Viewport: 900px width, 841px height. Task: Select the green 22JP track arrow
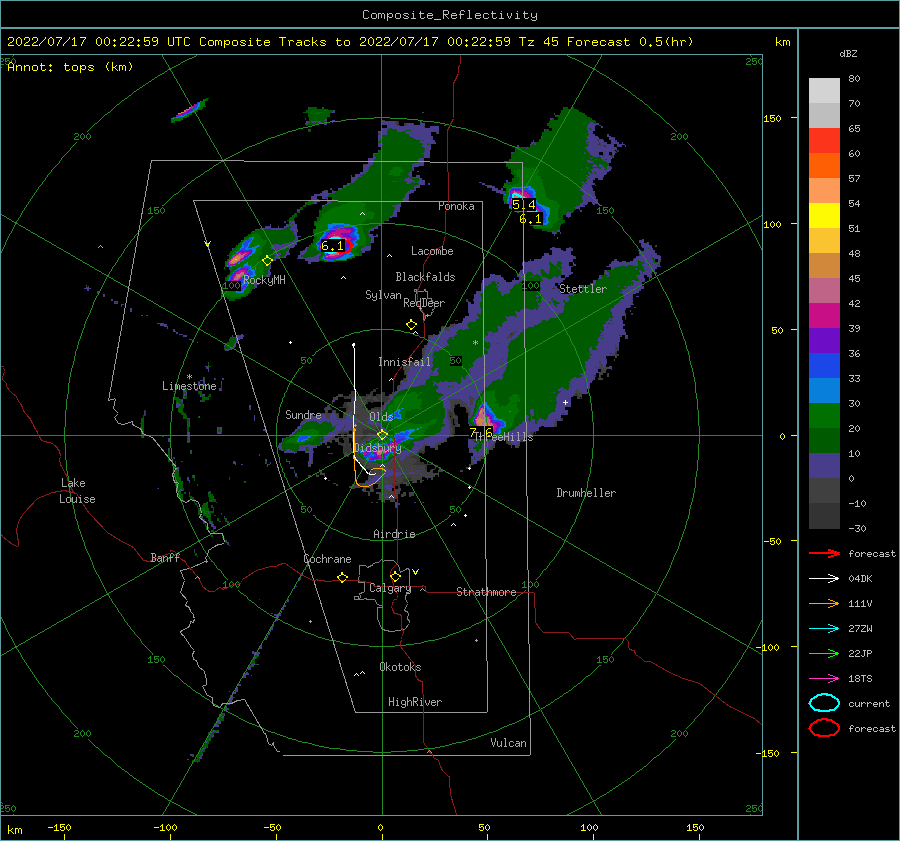[824, 653]
